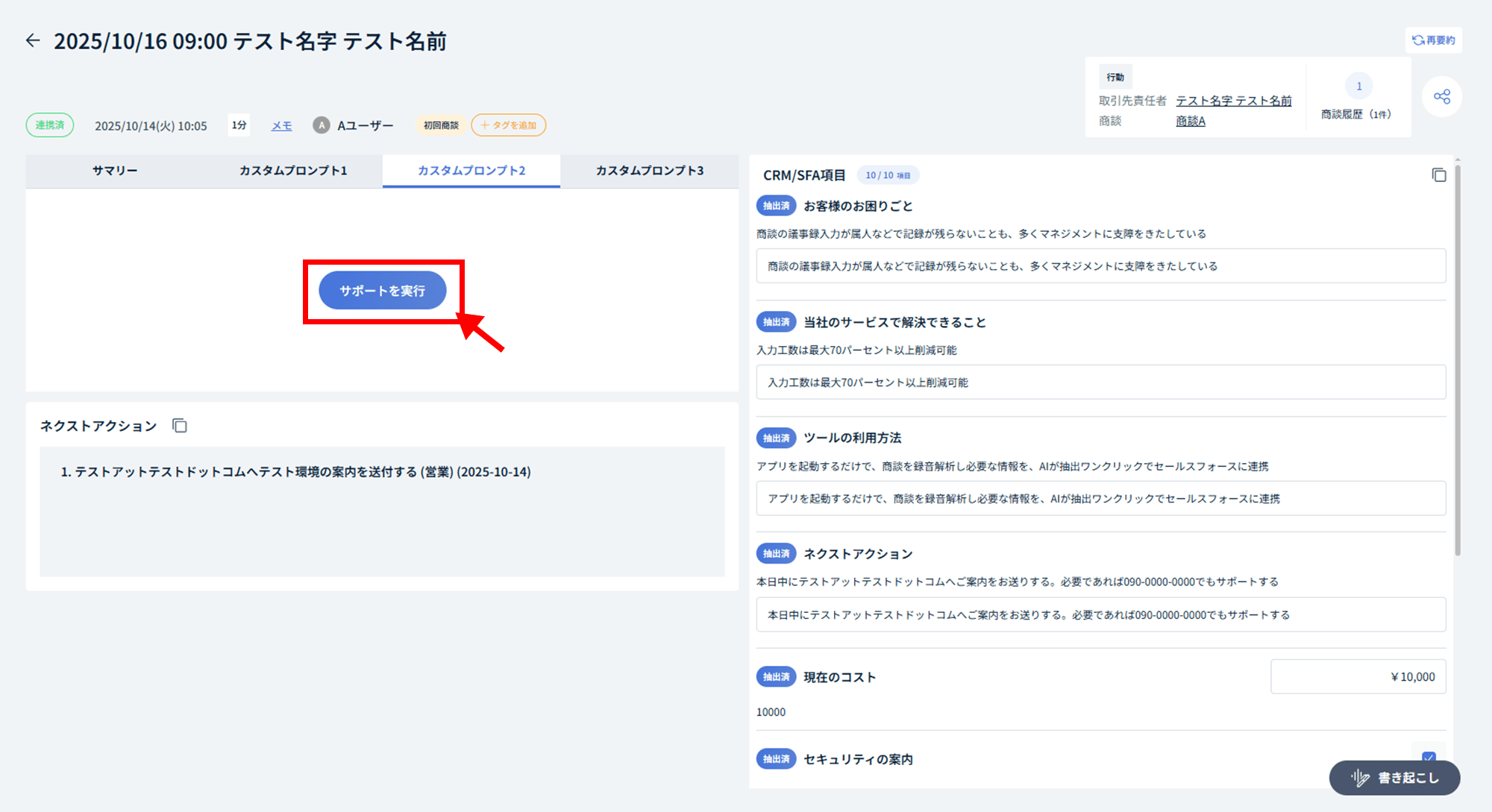This screenshot has height=812, width=1492.
Task: Open the メモ link
Action: [x=281, y=126]
